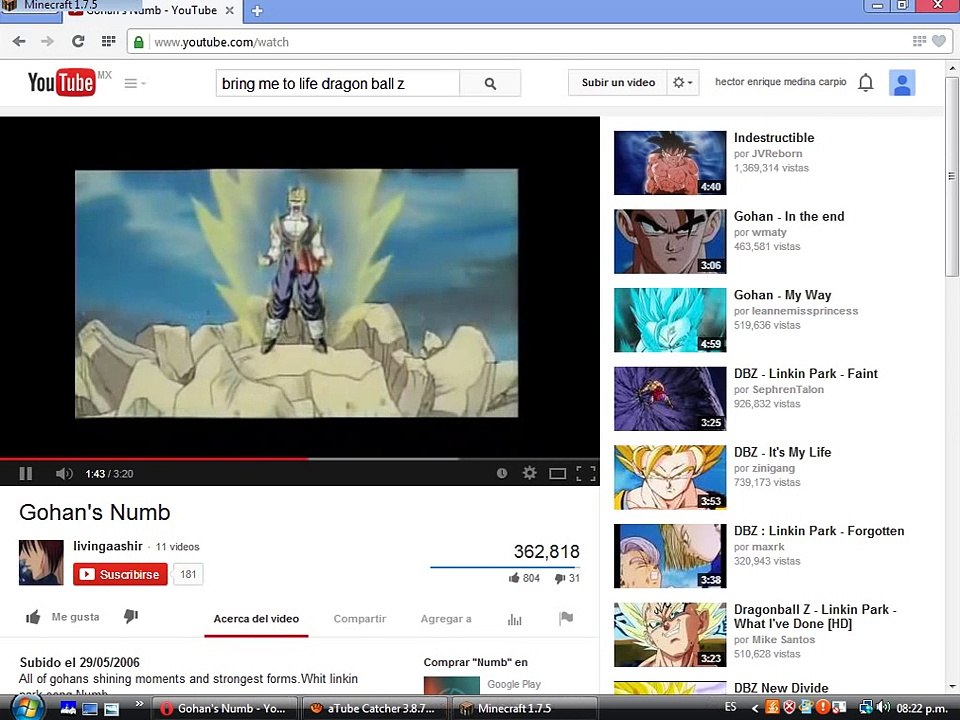Image resolution: width=960 pixels, height=720 pixels.
Task: Open livingaashir channel link
Action: (108, 546)
